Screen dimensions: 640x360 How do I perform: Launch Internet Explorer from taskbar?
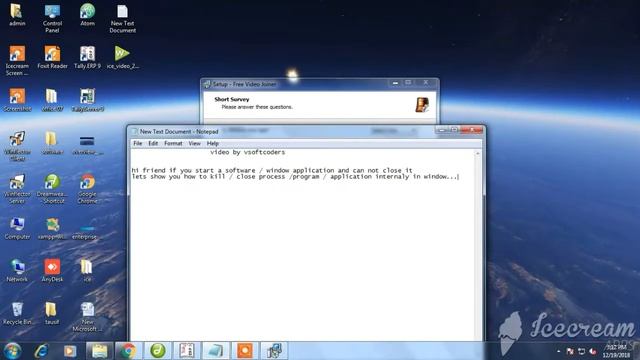click(x=41, y=351)
